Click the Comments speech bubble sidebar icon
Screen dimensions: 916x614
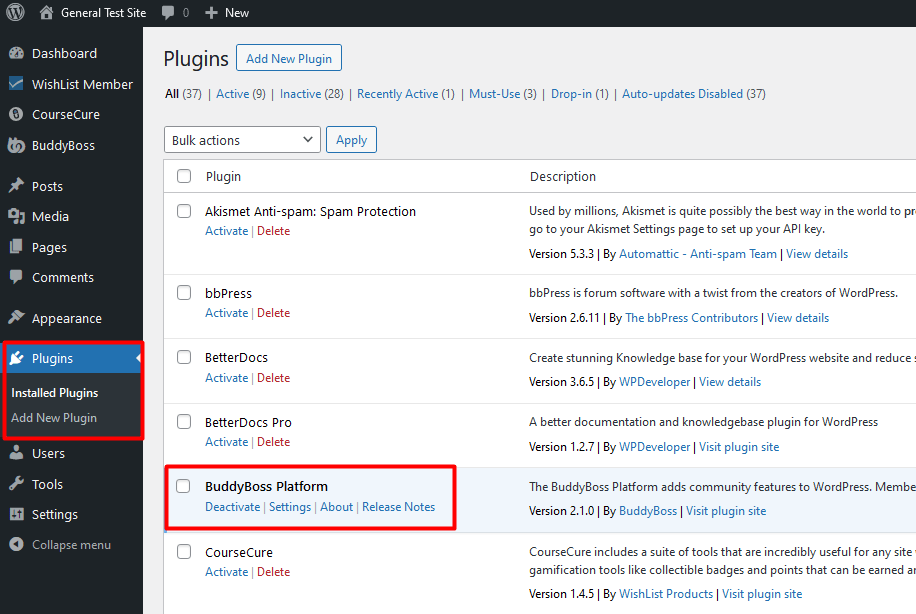point(16,276)
